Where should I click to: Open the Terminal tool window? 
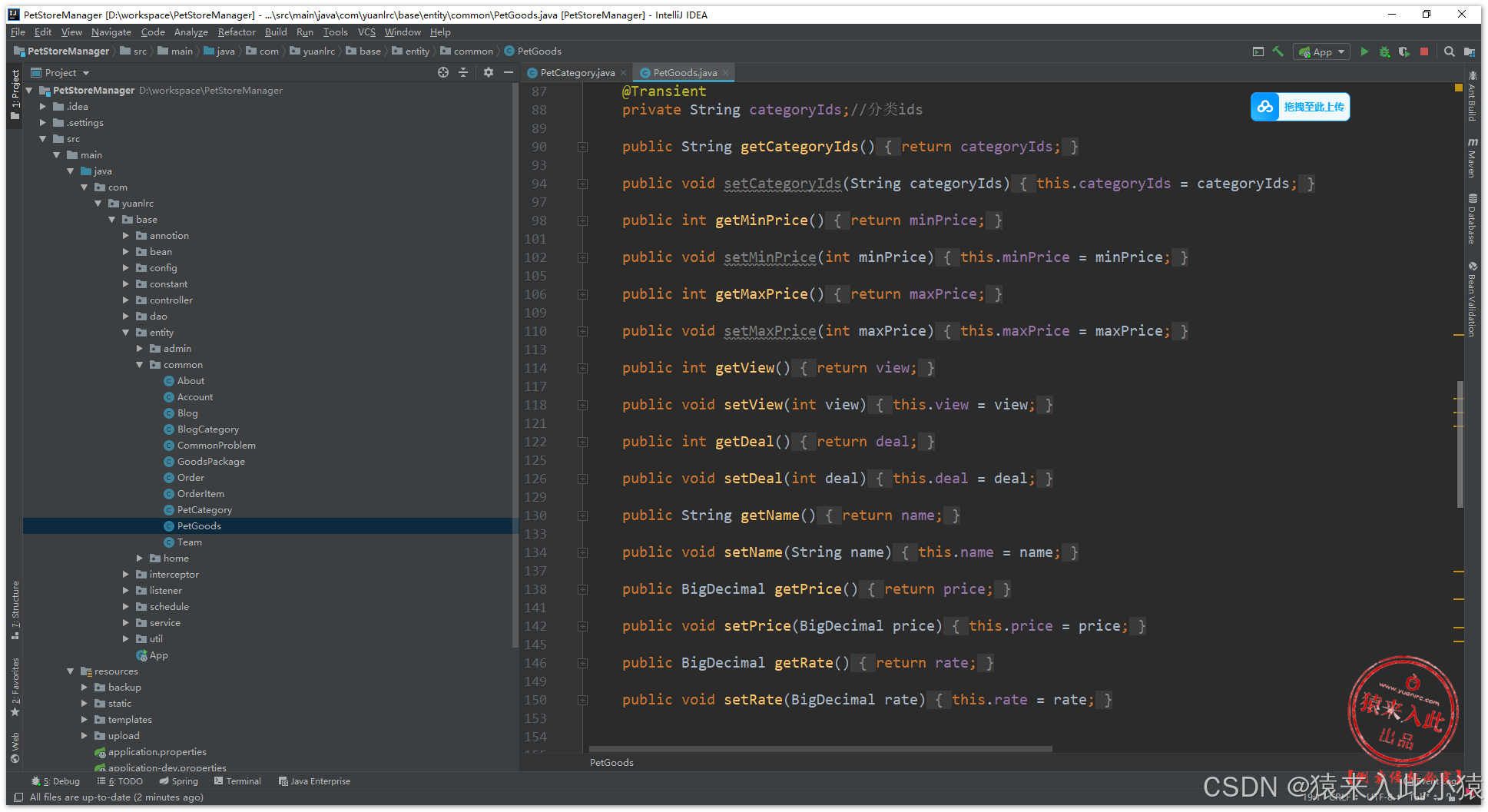pyautogui.click(x=238, y=781)
